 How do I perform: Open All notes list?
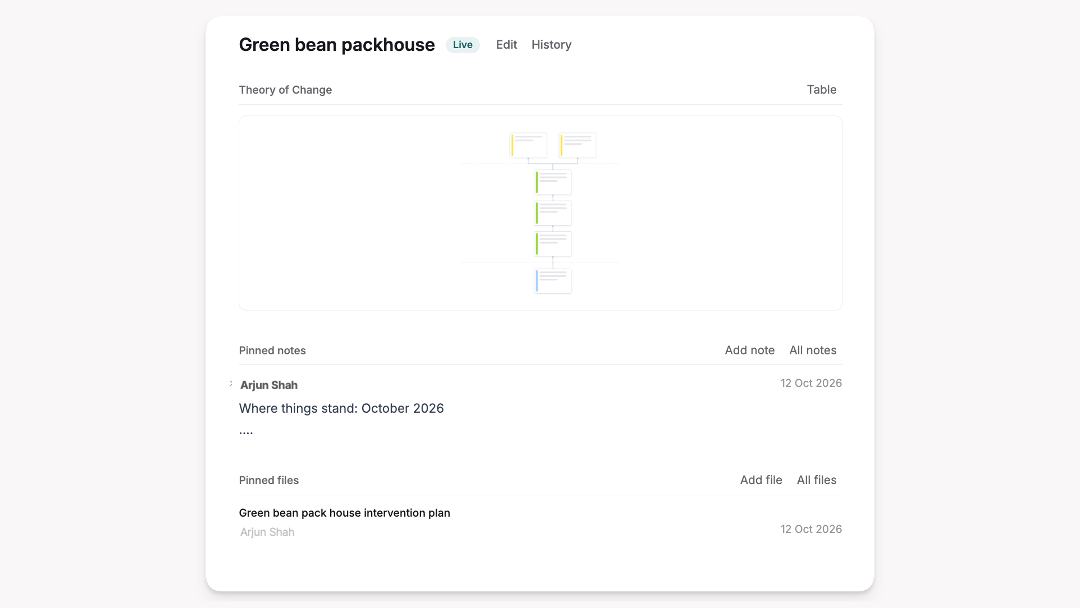coord(813,350)
